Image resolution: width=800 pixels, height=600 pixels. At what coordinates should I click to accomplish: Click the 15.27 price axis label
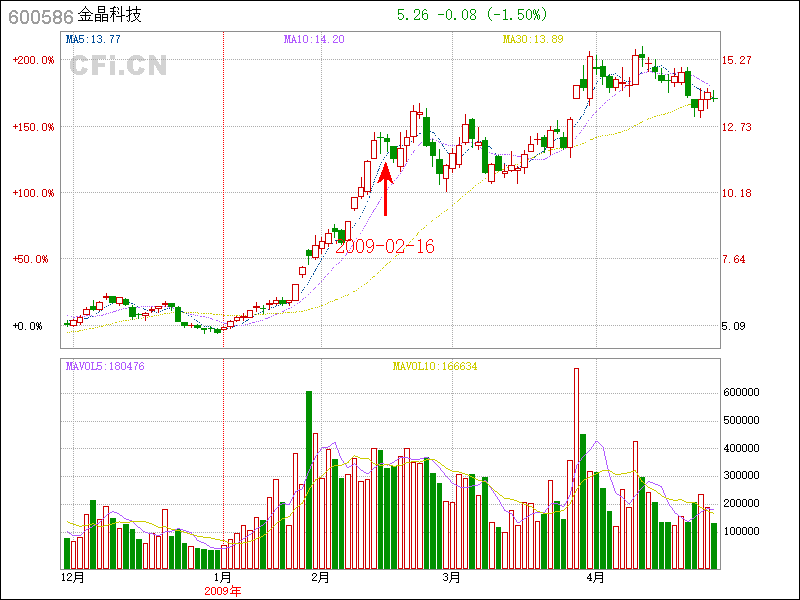737,60
